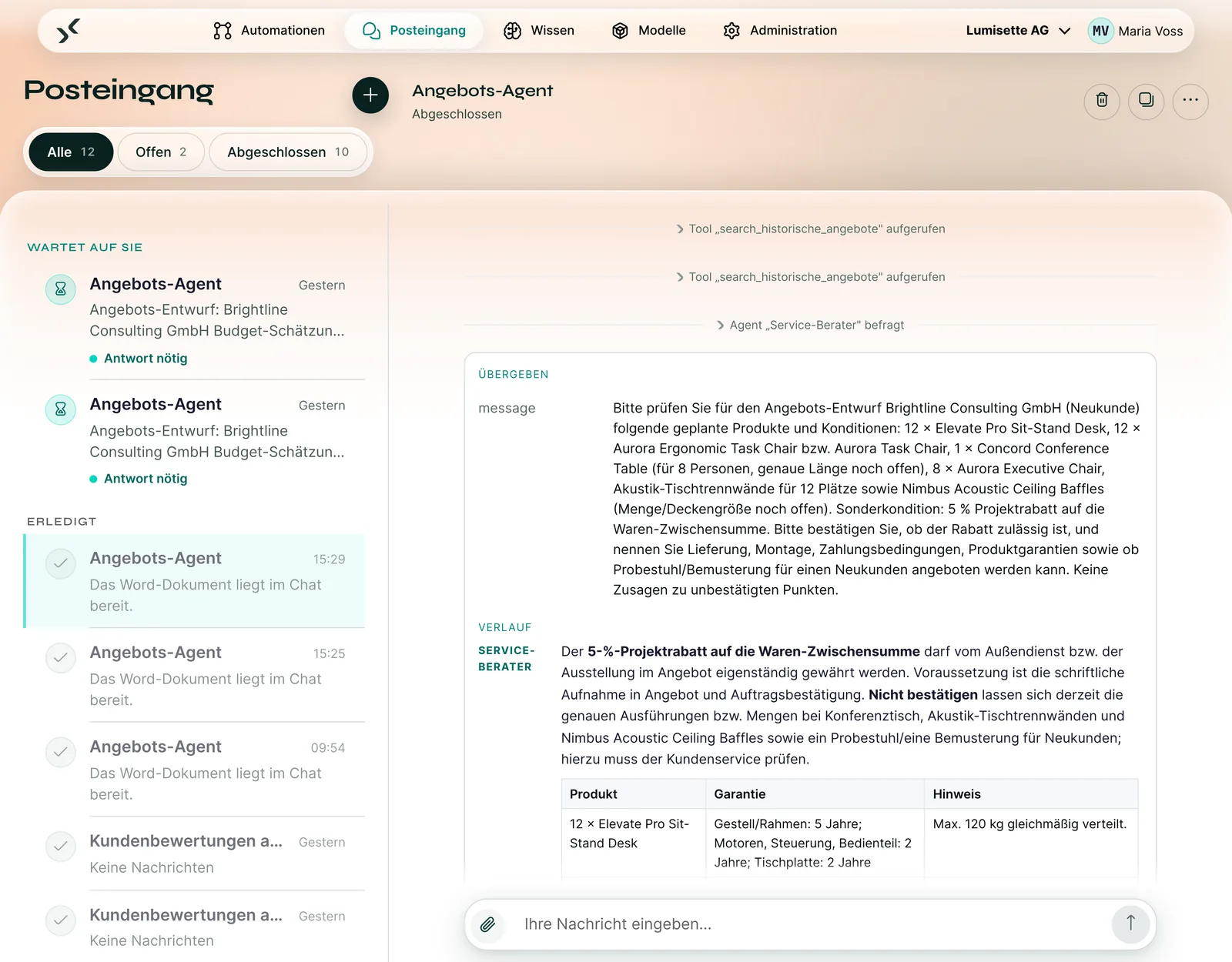Click the 'Abgeschlossen' status under Angebots-Agent title

point(457,114)
